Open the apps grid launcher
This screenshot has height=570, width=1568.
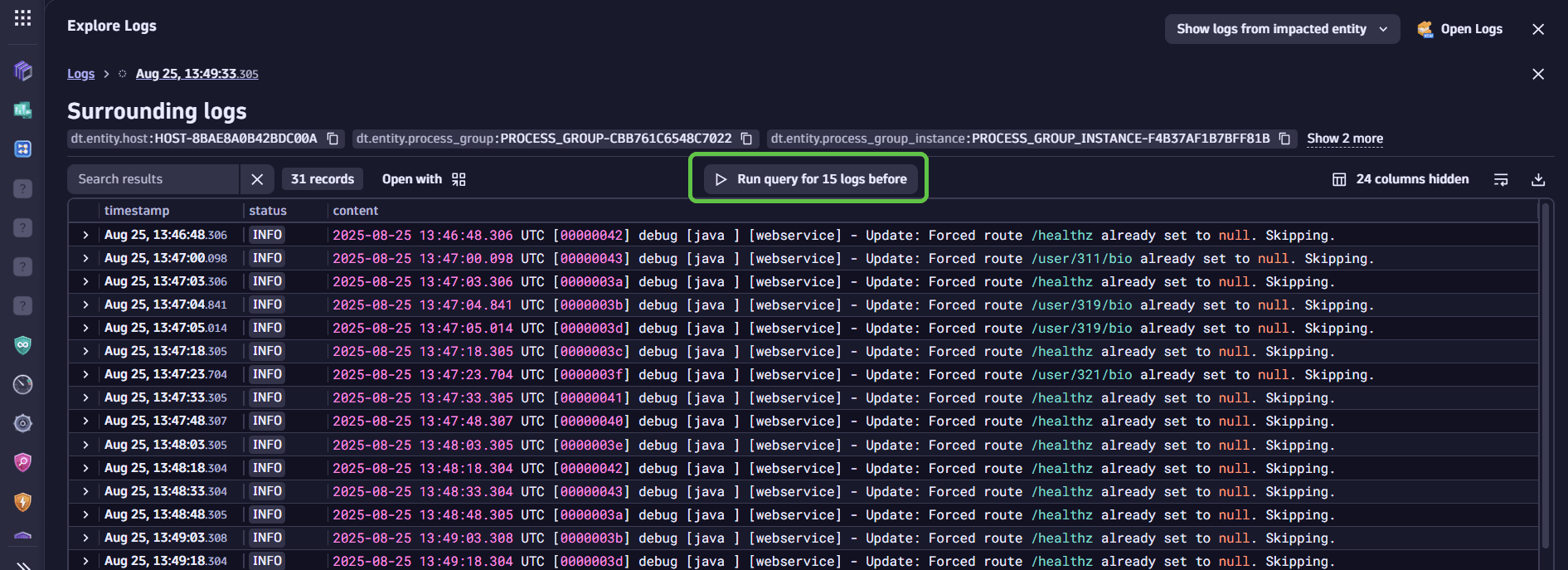pos(23,17)
